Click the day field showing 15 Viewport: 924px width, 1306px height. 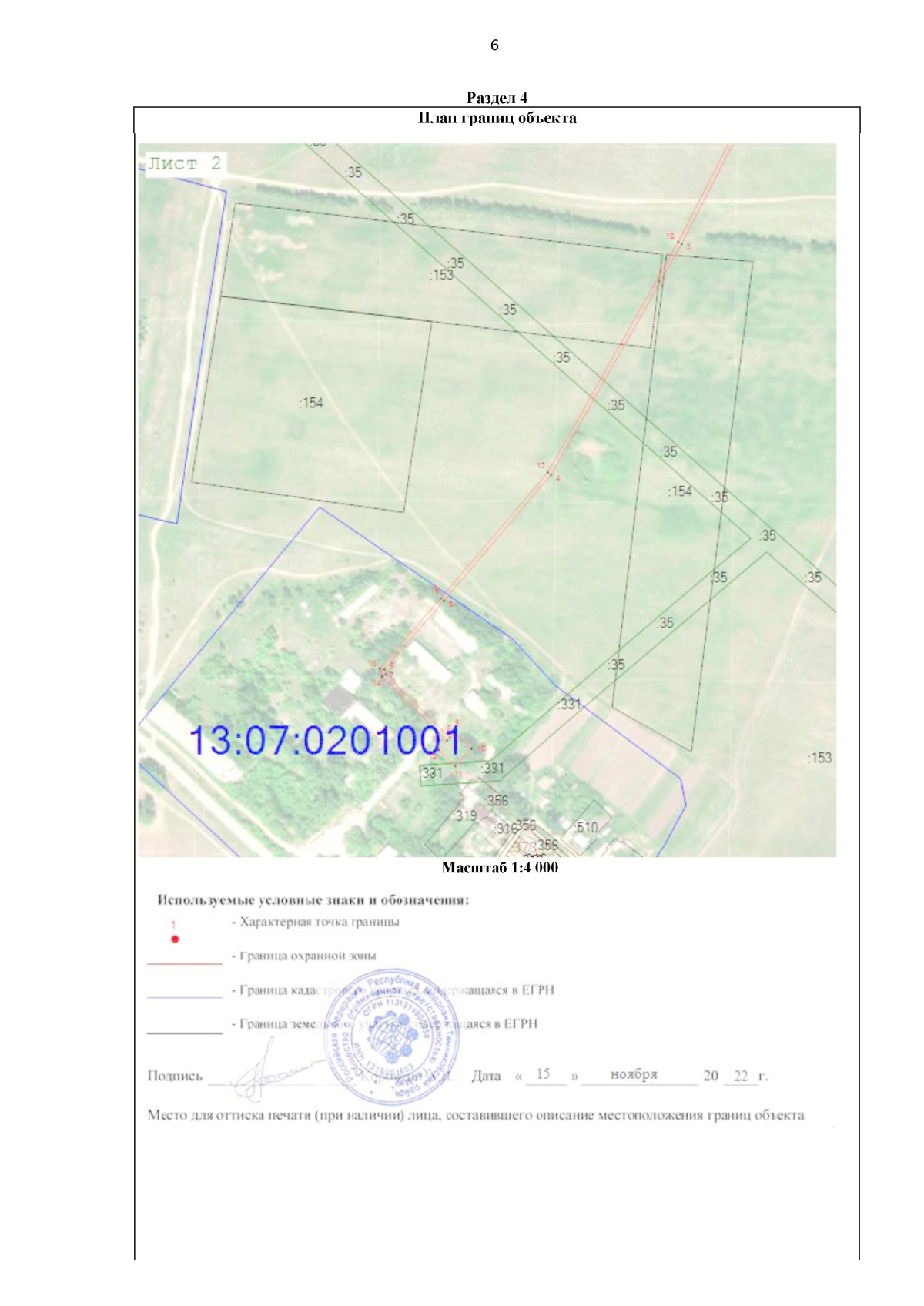pos(544,1074)
